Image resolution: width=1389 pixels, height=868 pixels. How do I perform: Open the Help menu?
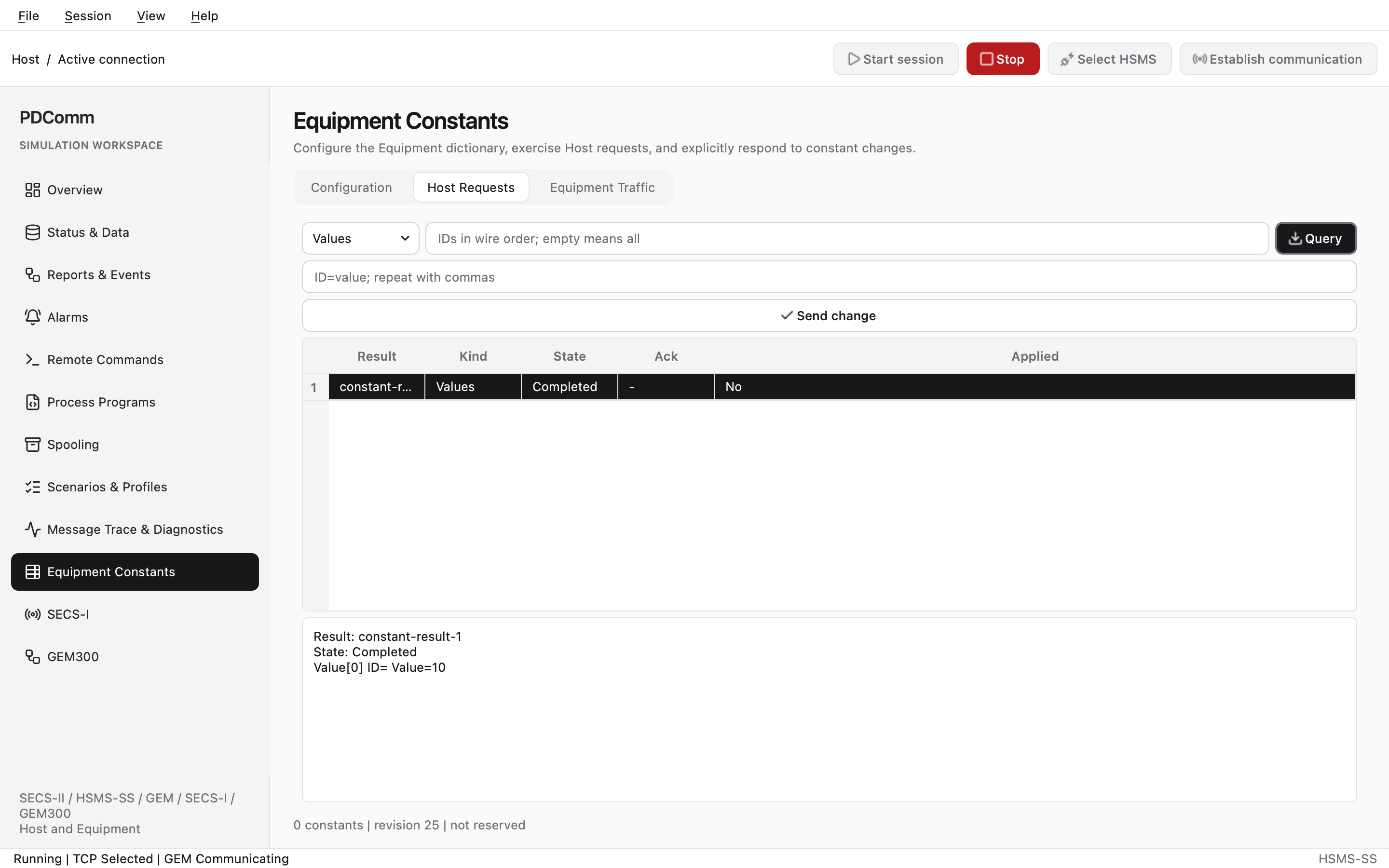point(204,15)
